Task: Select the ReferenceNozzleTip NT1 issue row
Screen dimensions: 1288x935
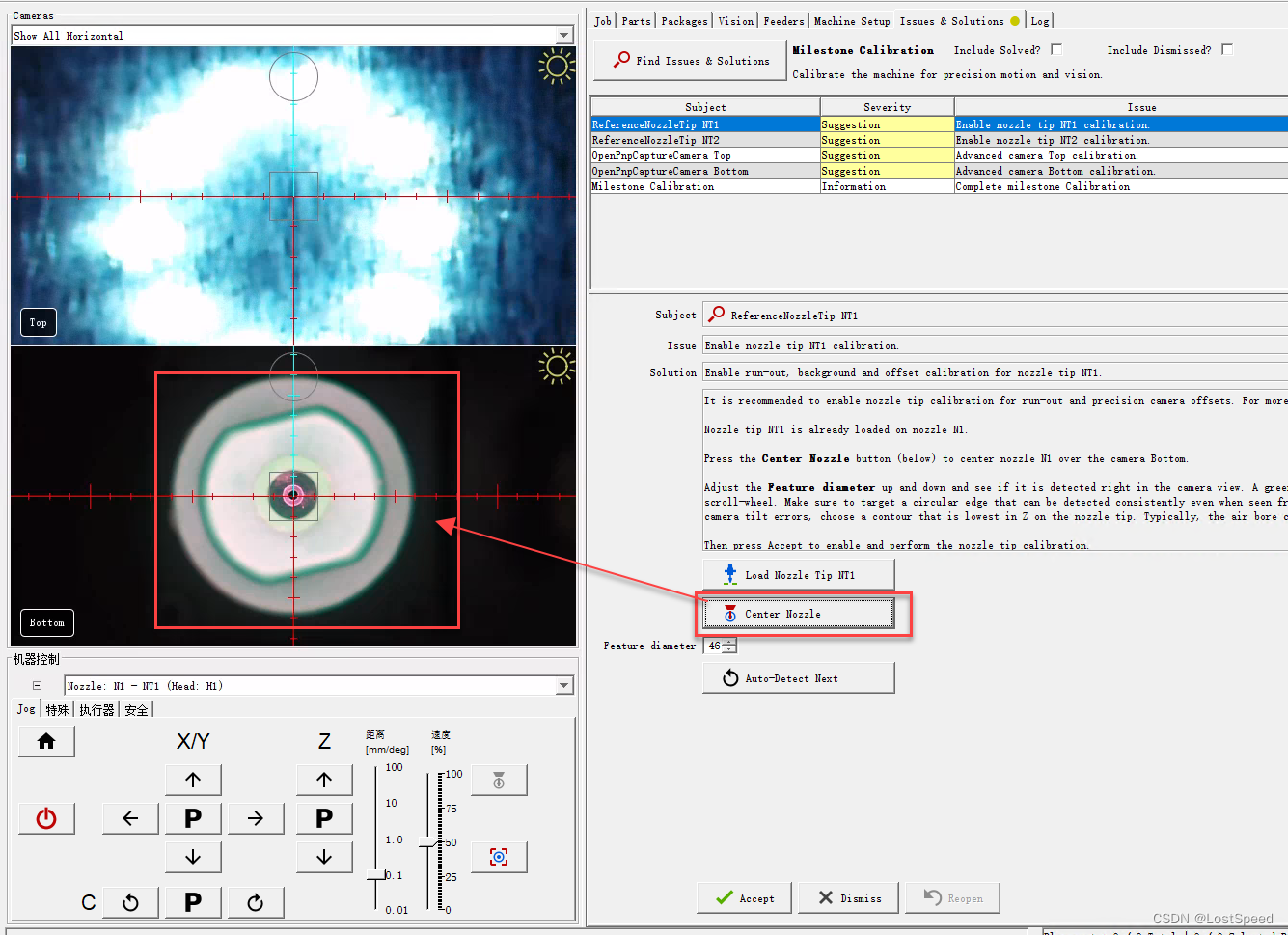Action: 939,124
